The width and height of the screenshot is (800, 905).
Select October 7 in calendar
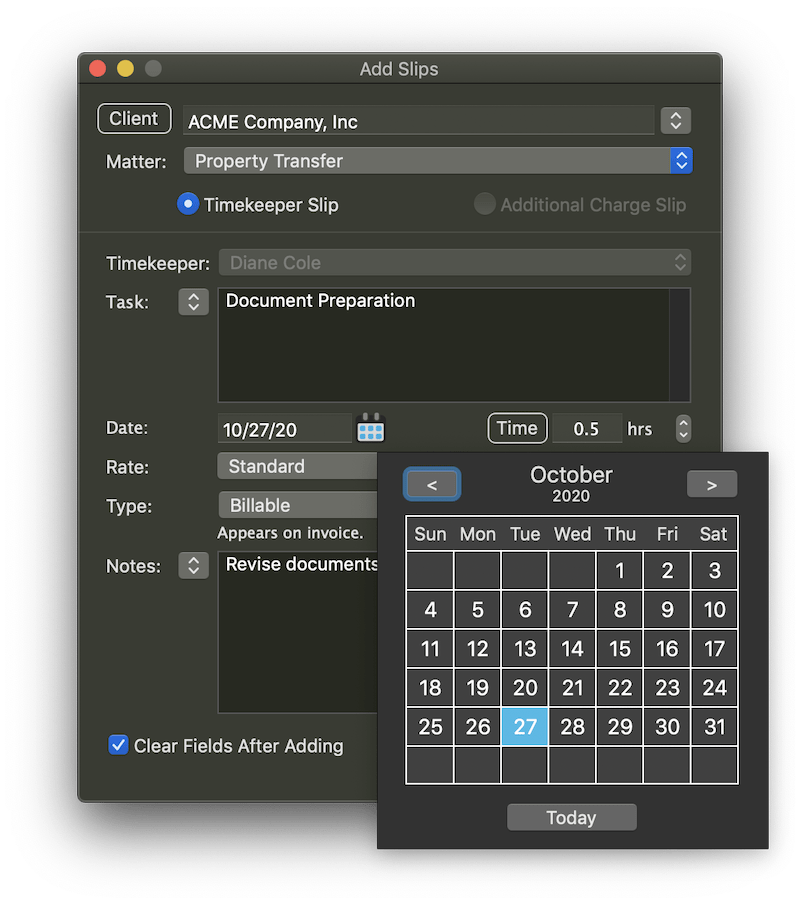pos(572,609)
